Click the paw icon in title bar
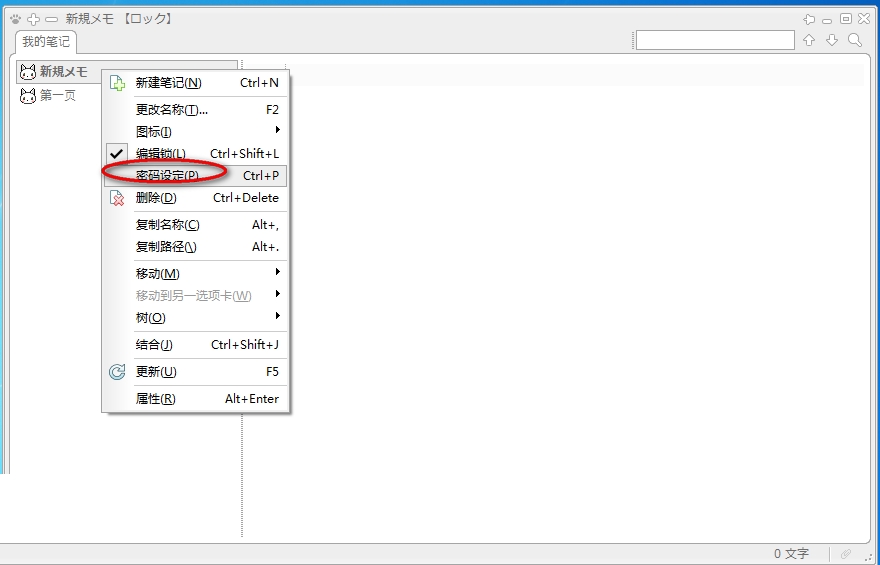This screenshot has width=880, height=565. [16, 19]
